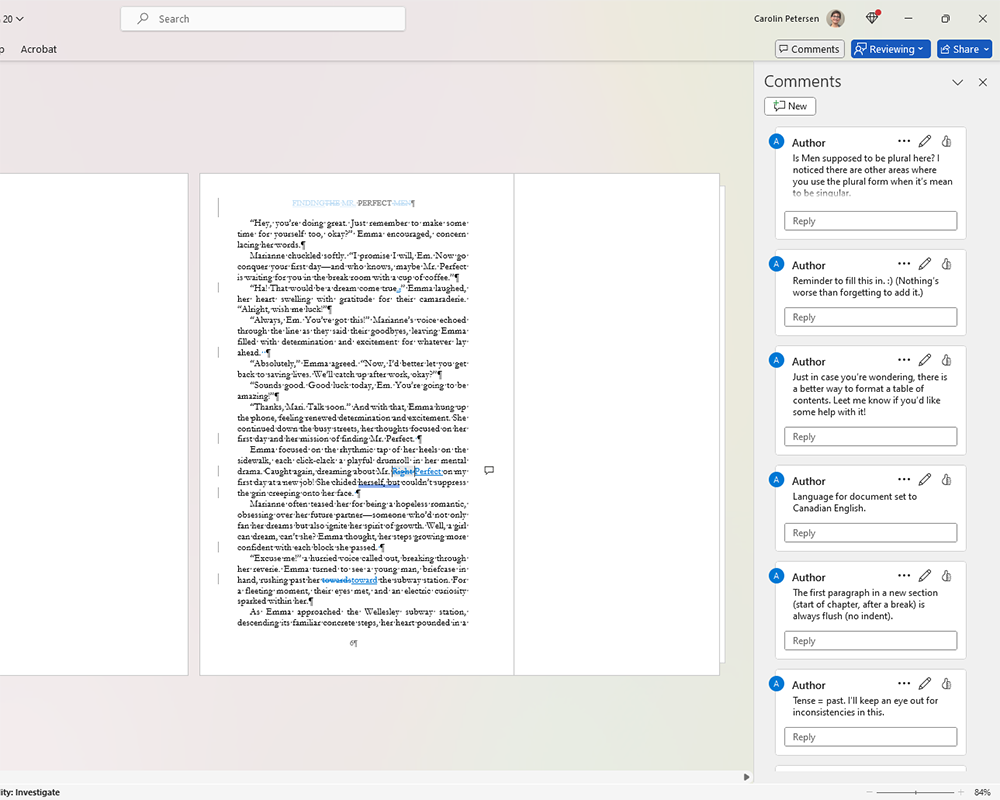Open more options for 'first paragraph' comment

(x=904, y=575)
